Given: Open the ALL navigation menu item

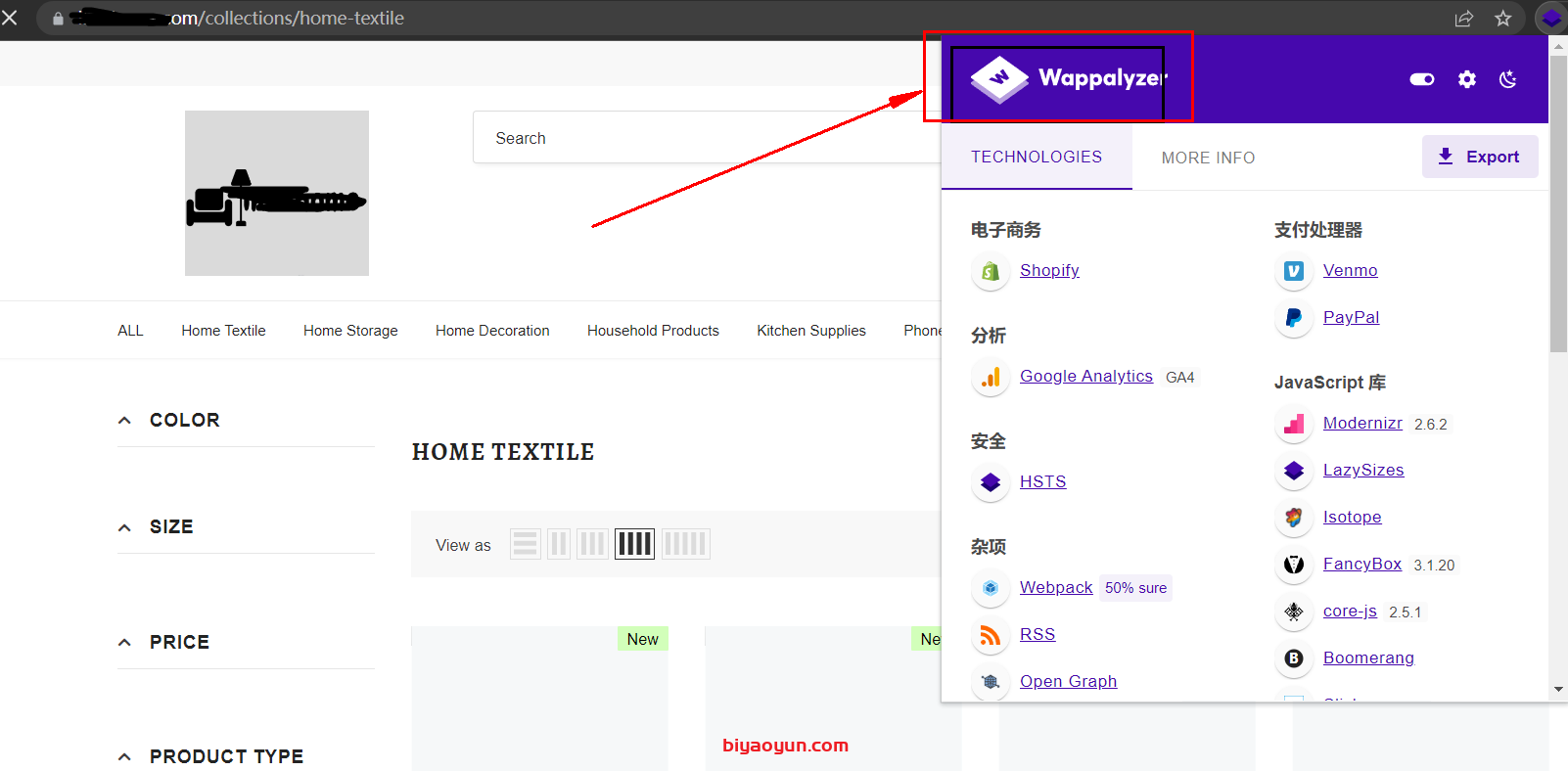Looking at the screenshot, I should (x=130, y=331).
